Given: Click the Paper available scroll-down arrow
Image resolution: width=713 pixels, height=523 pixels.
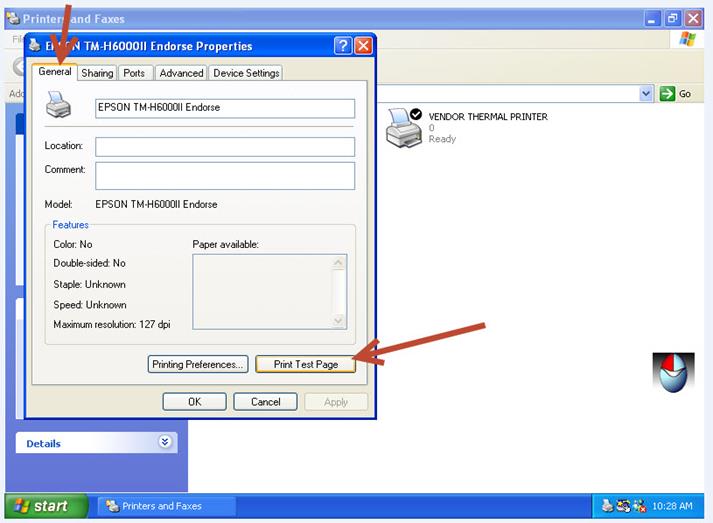Looking at the screenshot, I should [338, 321].
